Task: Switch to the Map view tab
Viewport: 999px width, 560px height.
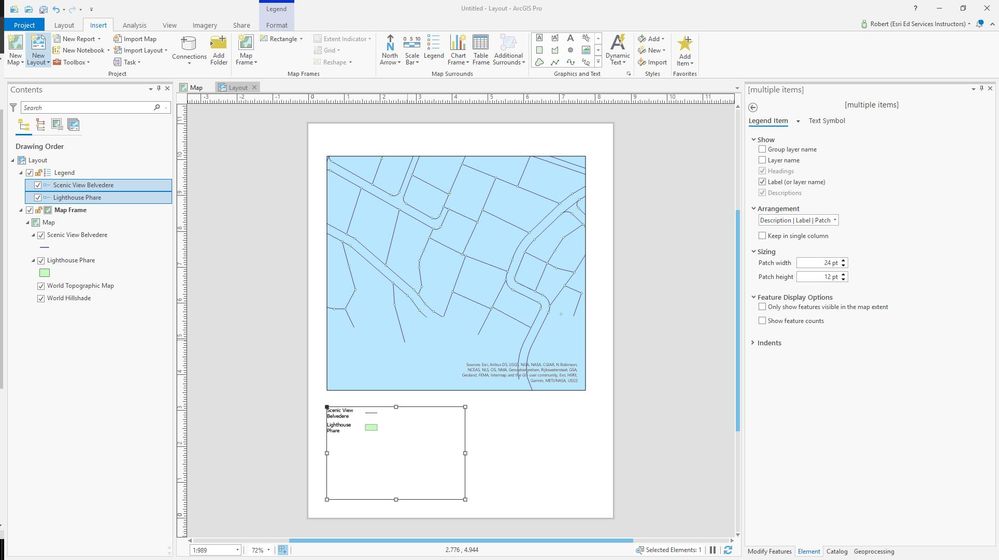Action: pos(195,87)
